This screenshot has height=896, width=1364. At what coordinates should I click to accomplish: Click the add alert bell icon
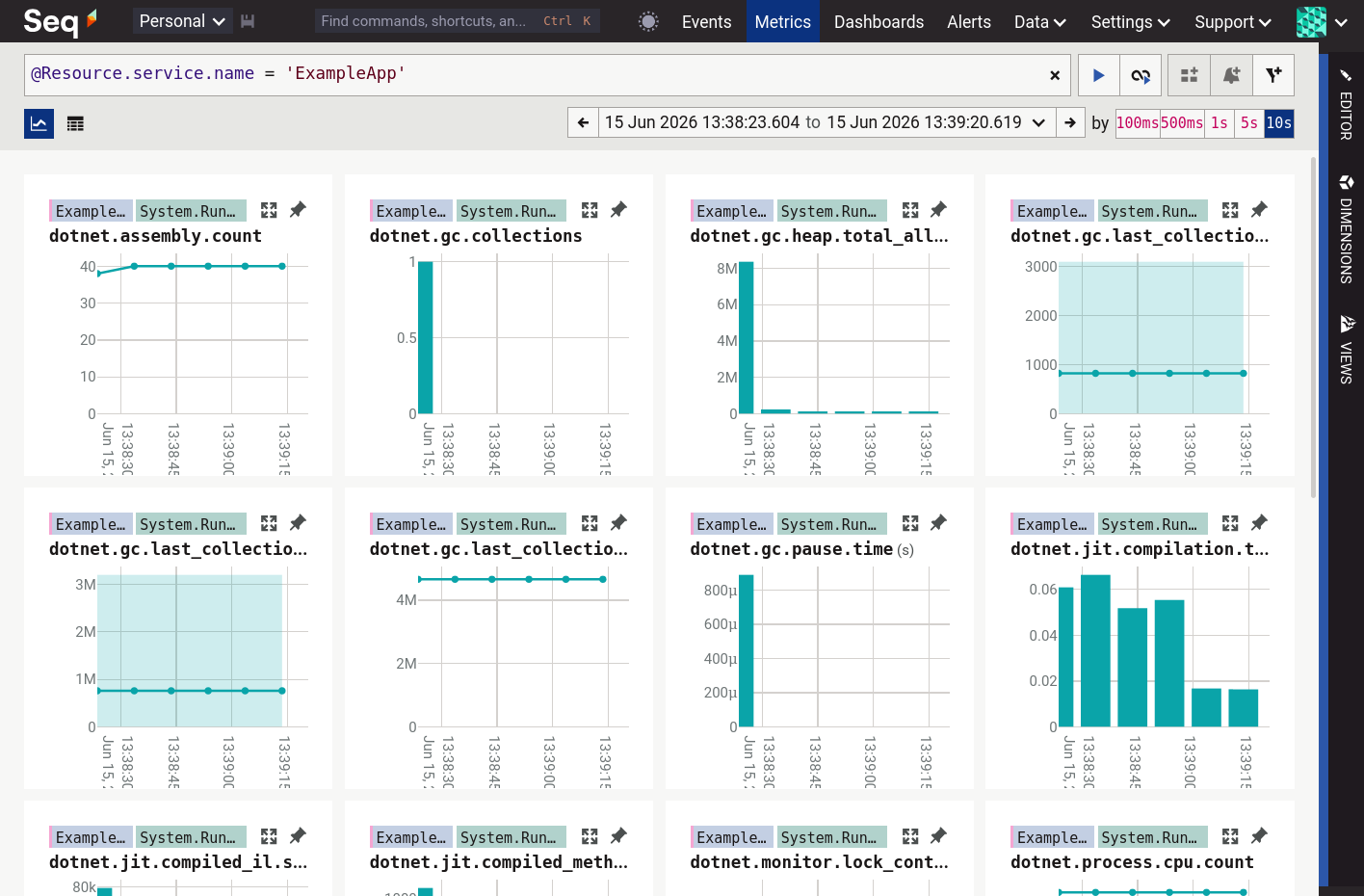pos(1231,75)
